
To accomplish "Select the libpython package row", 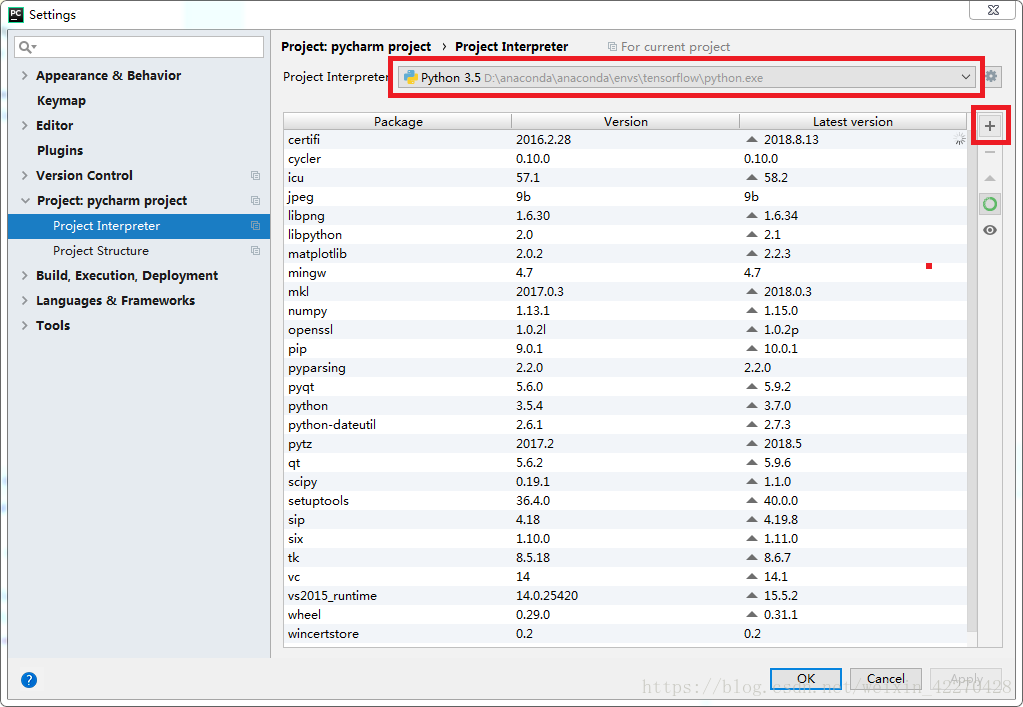I will (x=626, y=234).
